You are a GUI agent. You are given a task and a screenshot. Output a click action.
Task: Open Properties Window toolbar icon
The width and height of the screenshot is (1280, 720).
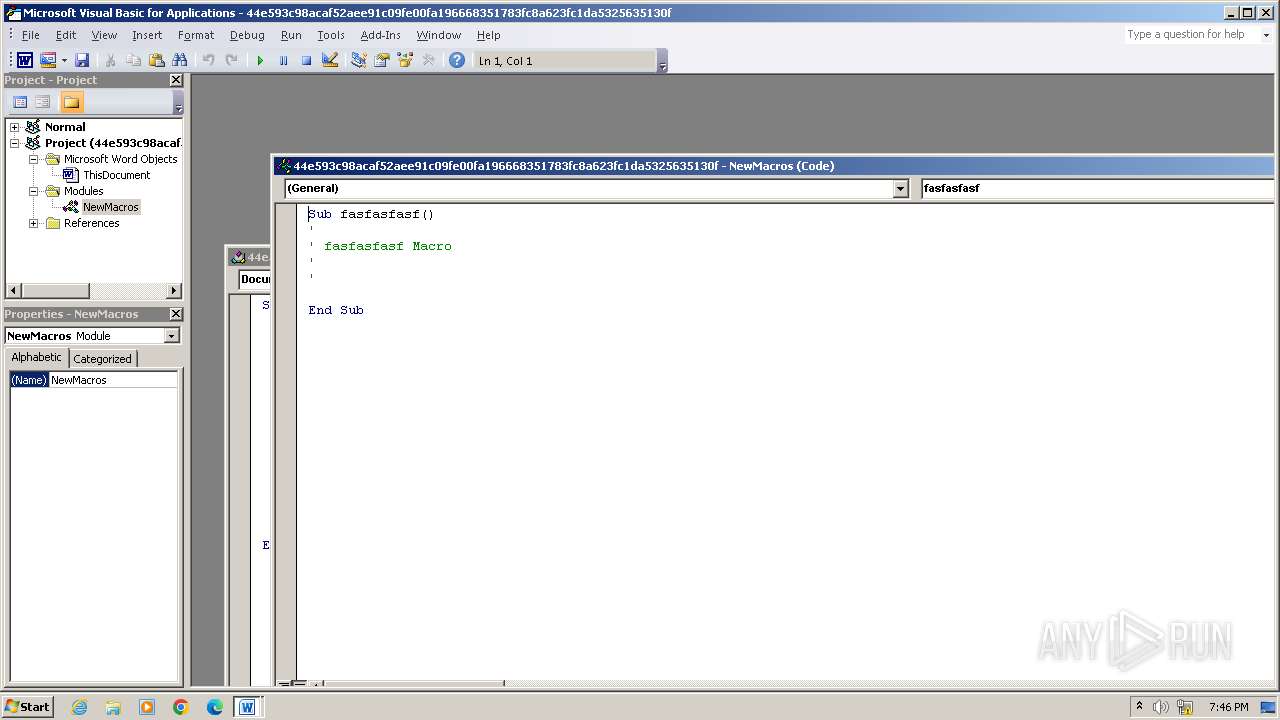pos(381,61)
